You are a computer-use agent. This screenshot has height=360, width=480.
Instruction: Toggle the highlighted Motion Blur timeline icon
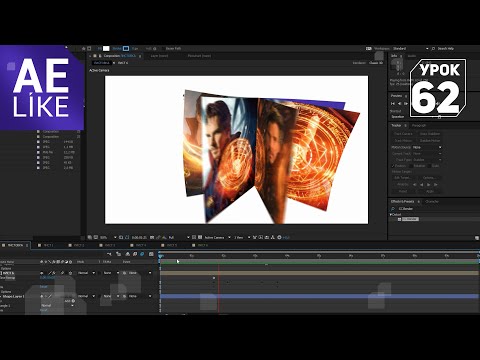(x=142, y=254)
